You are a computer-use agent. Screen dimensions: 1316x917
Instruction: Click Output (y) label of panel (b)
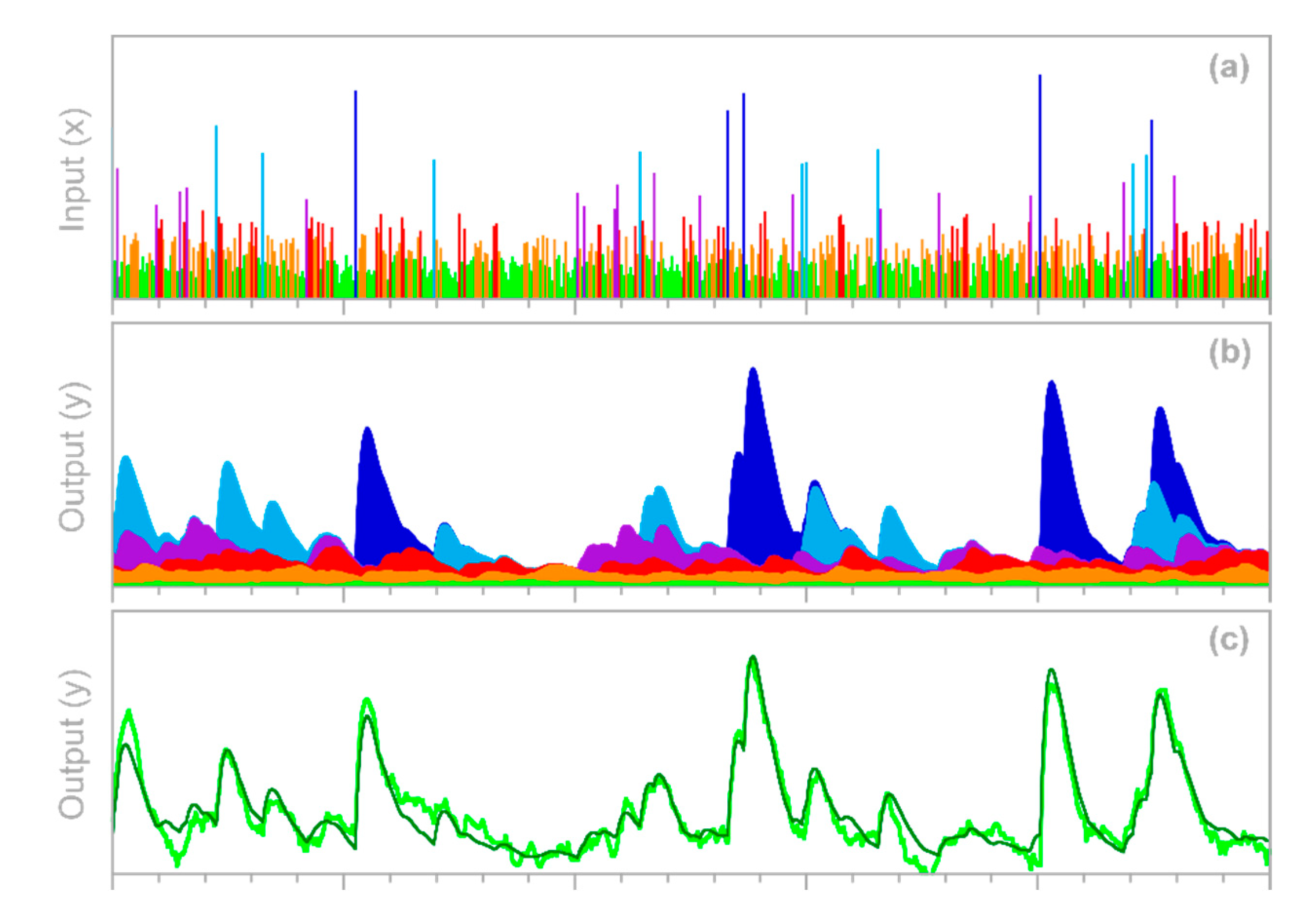[74, 457]
